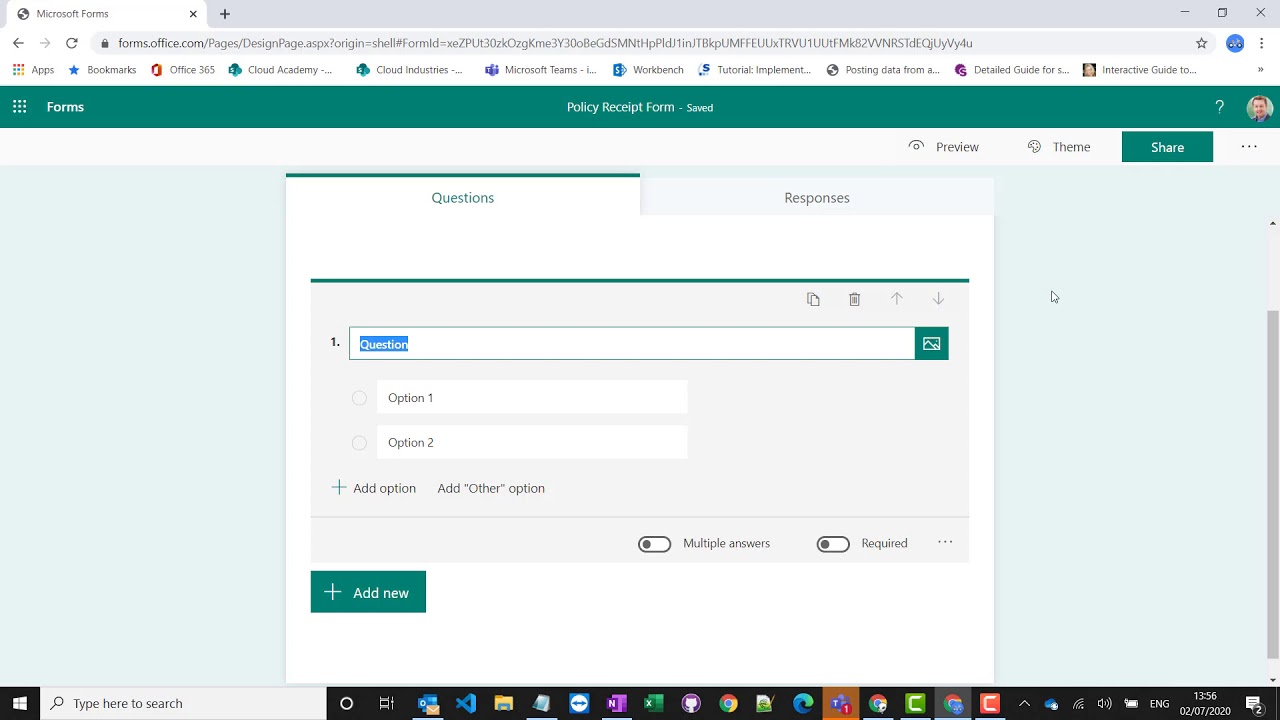Open the volume control in tray
This screenshot has width=1280, height=720.
(x=1104, y=703)
